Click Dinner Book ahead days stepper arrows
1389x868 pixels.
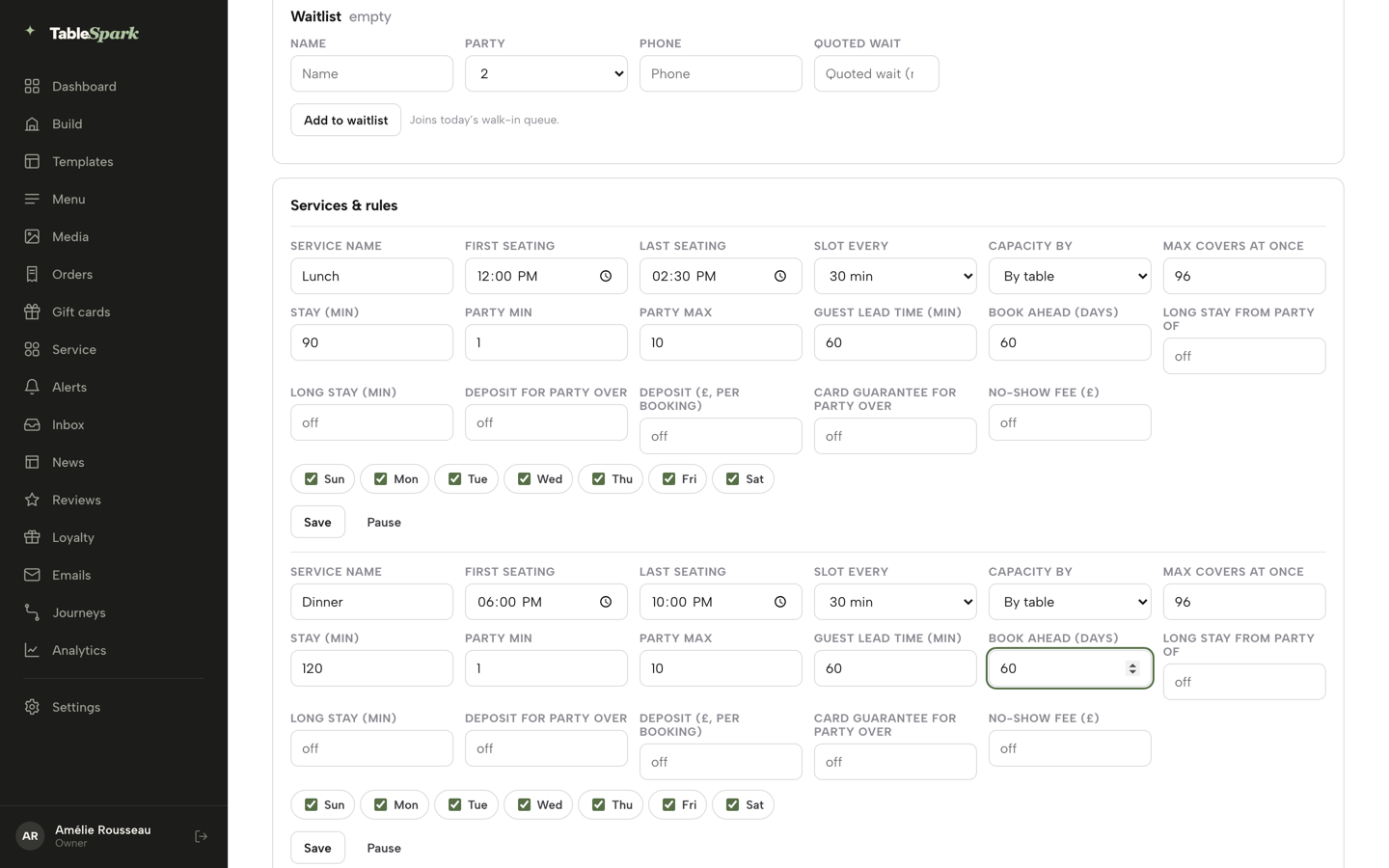pyautogui.click(x=1132, y=668)
